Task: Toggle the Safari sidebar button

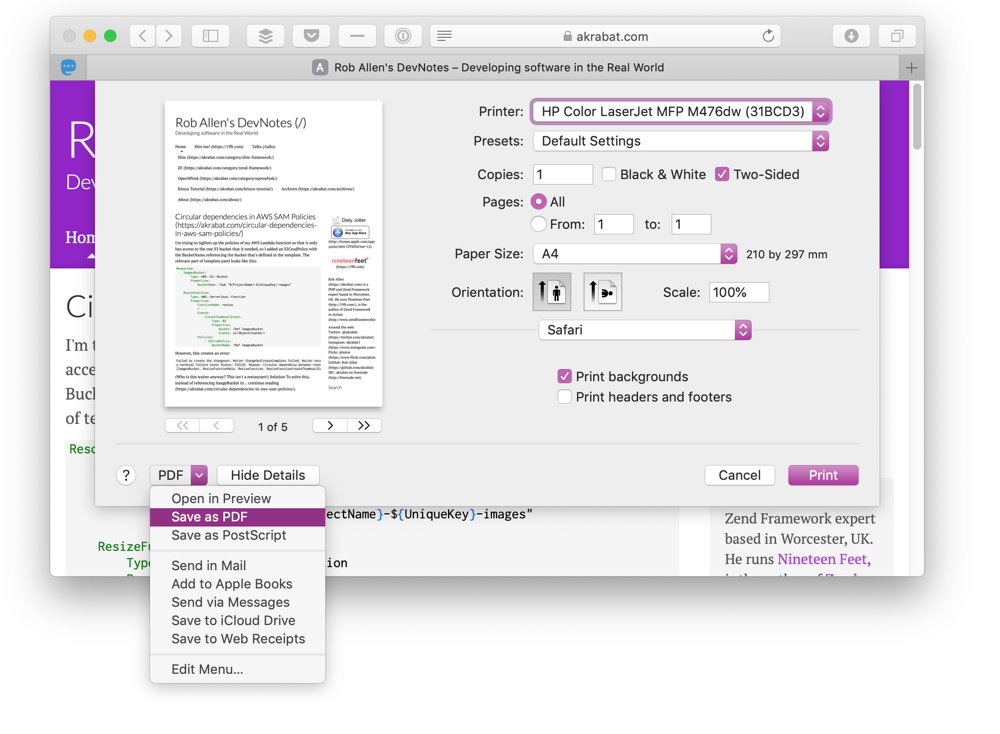Action: click(x=210, y=36)
